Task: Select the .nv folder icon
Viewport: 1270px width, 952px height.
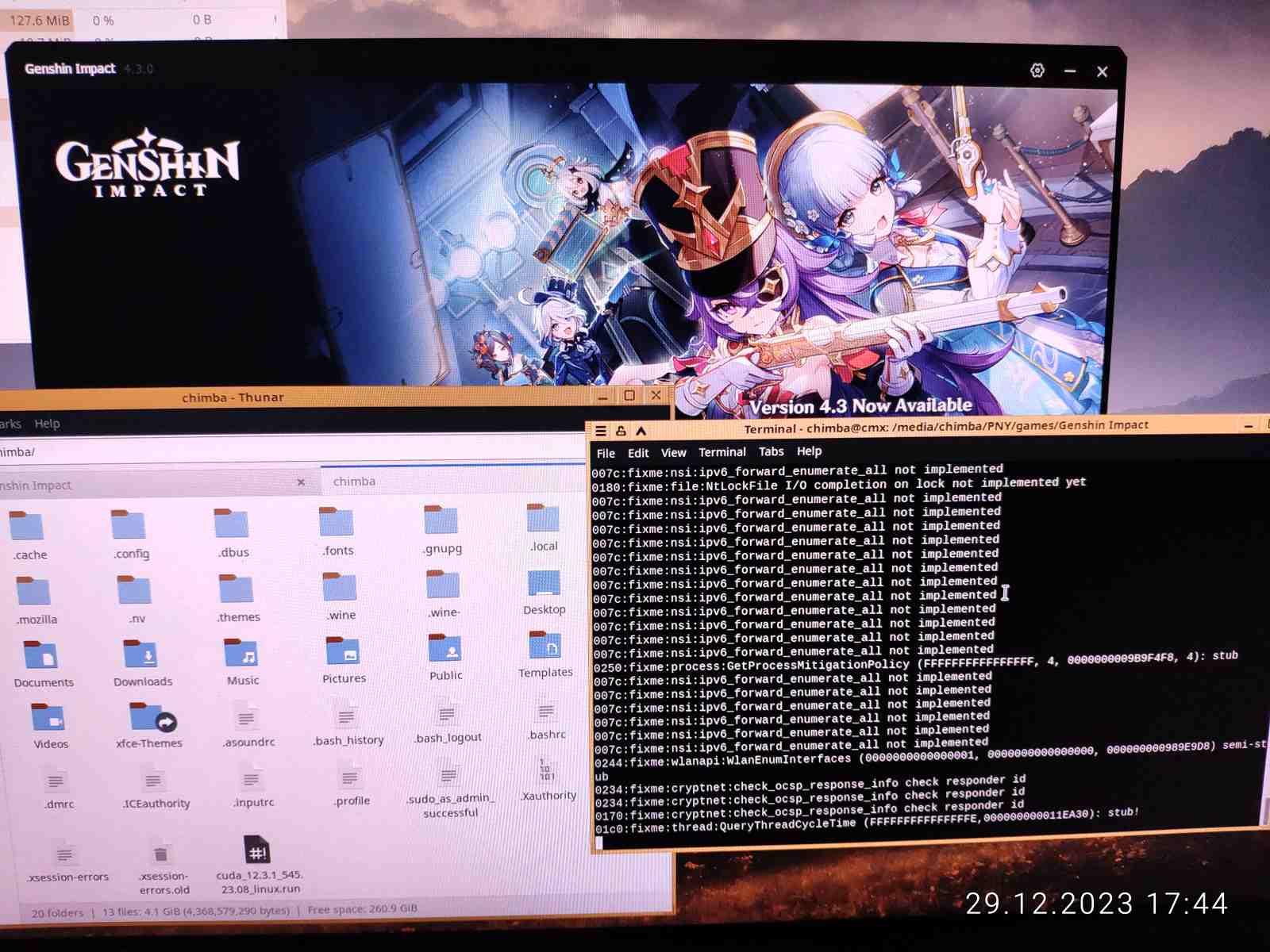Action: click(135, 589)
